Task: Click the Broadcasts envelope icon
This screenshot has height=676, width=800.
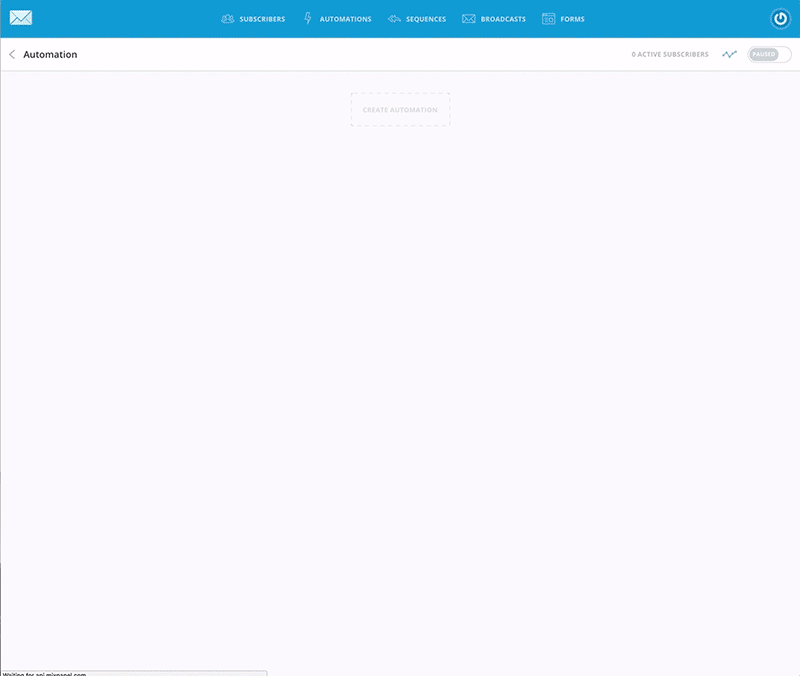Action: (x=469, y=19)
